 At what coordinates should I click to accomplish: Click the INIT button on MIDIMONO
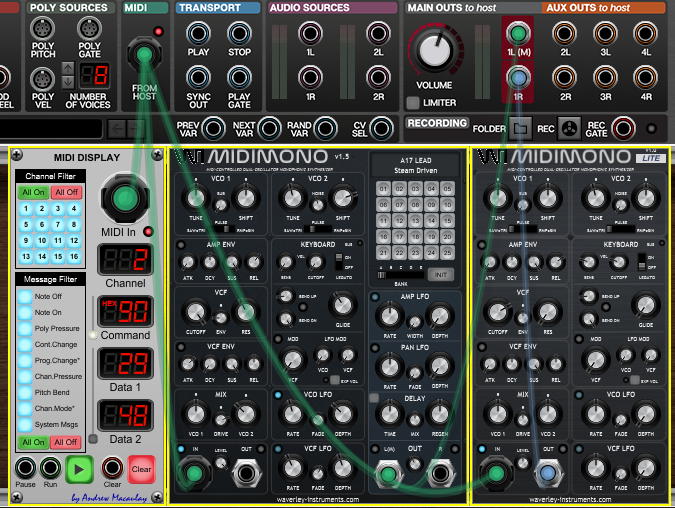[440, 275]
